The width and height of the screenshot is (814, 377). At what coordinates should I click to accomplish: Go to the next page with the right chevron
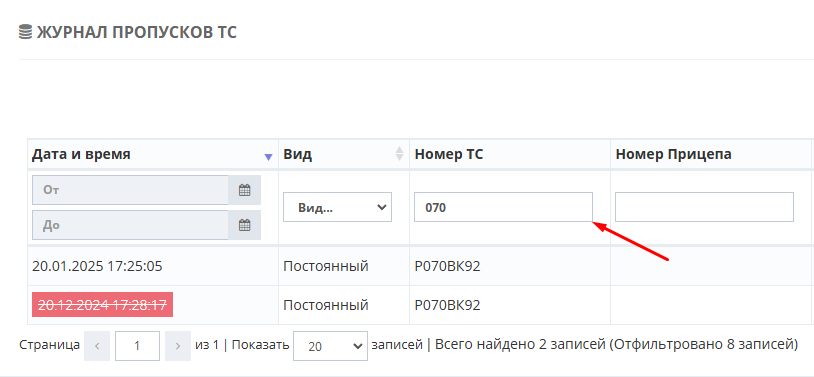click(x=178, y=346)
